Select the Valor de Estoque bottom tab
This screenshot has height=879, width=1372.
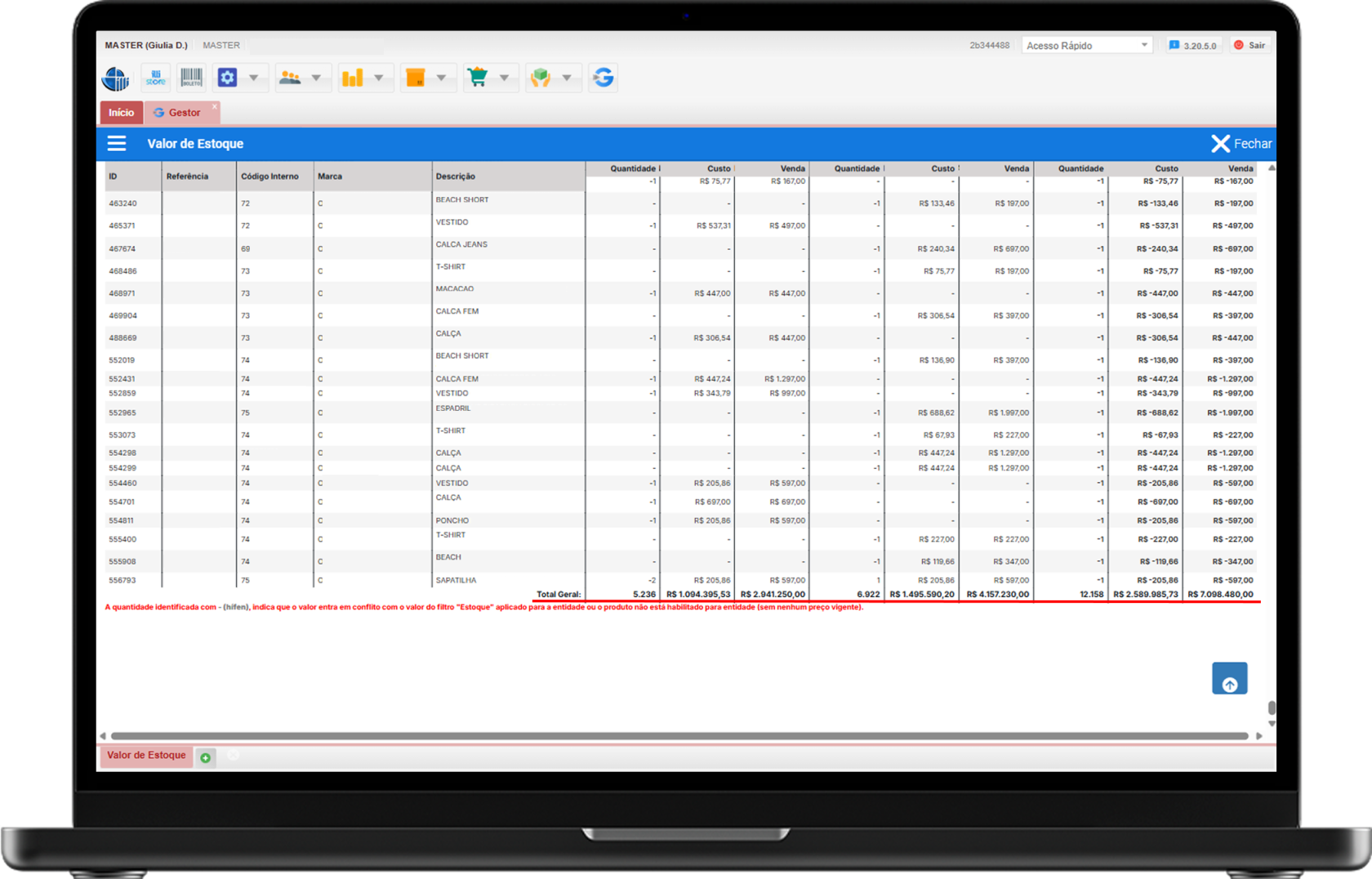click(x=146, y=756)
